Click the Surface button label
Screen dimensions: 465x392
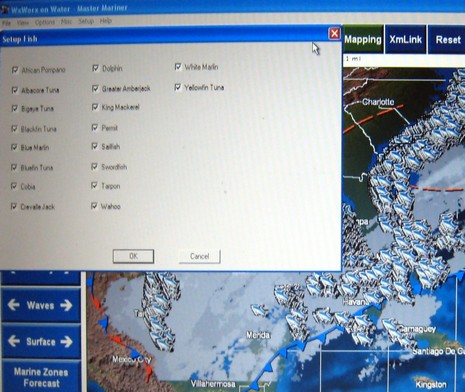point(40,341)
